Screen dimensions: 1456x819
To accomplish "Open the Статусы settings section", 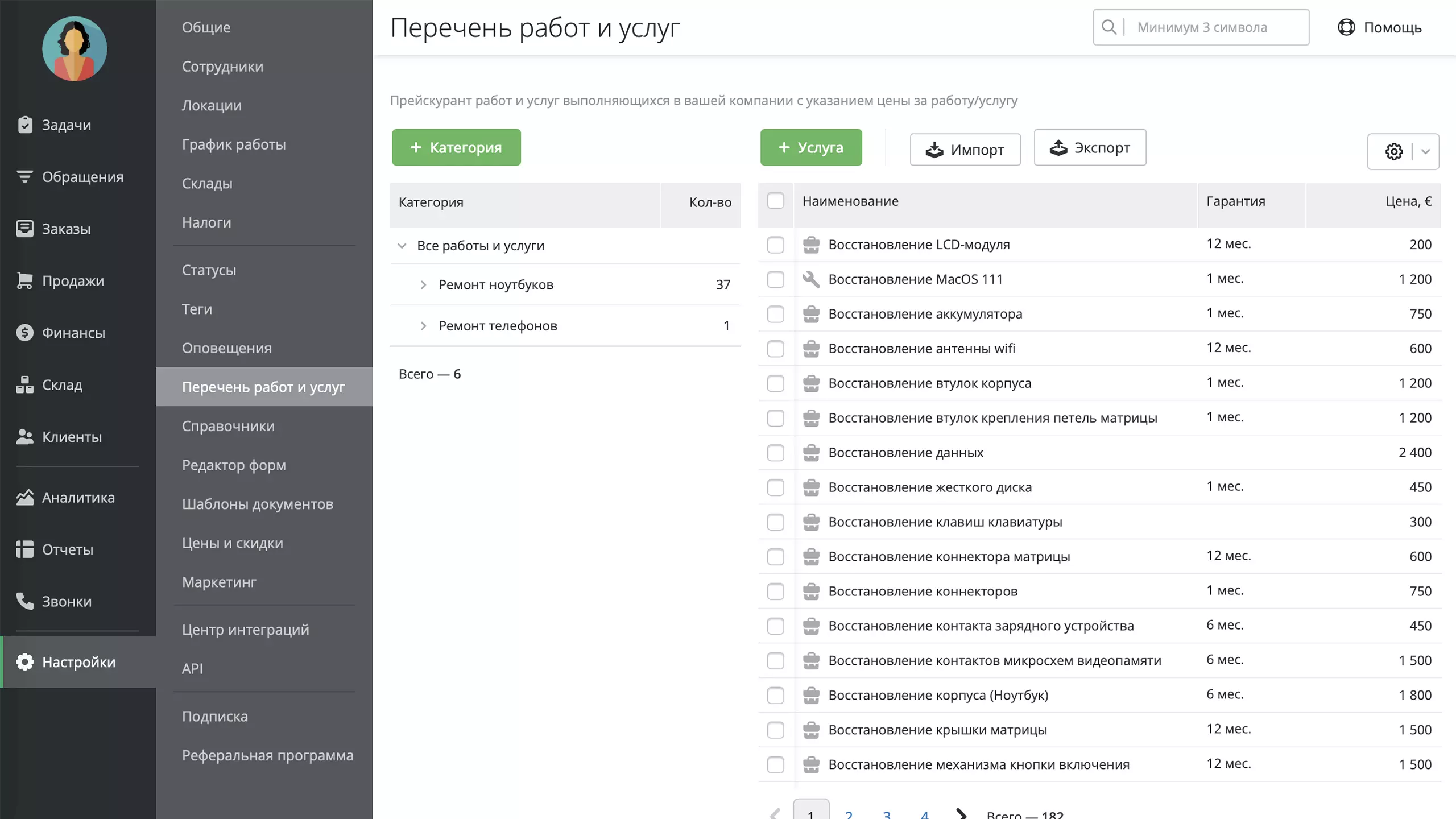I will (209, 270).
